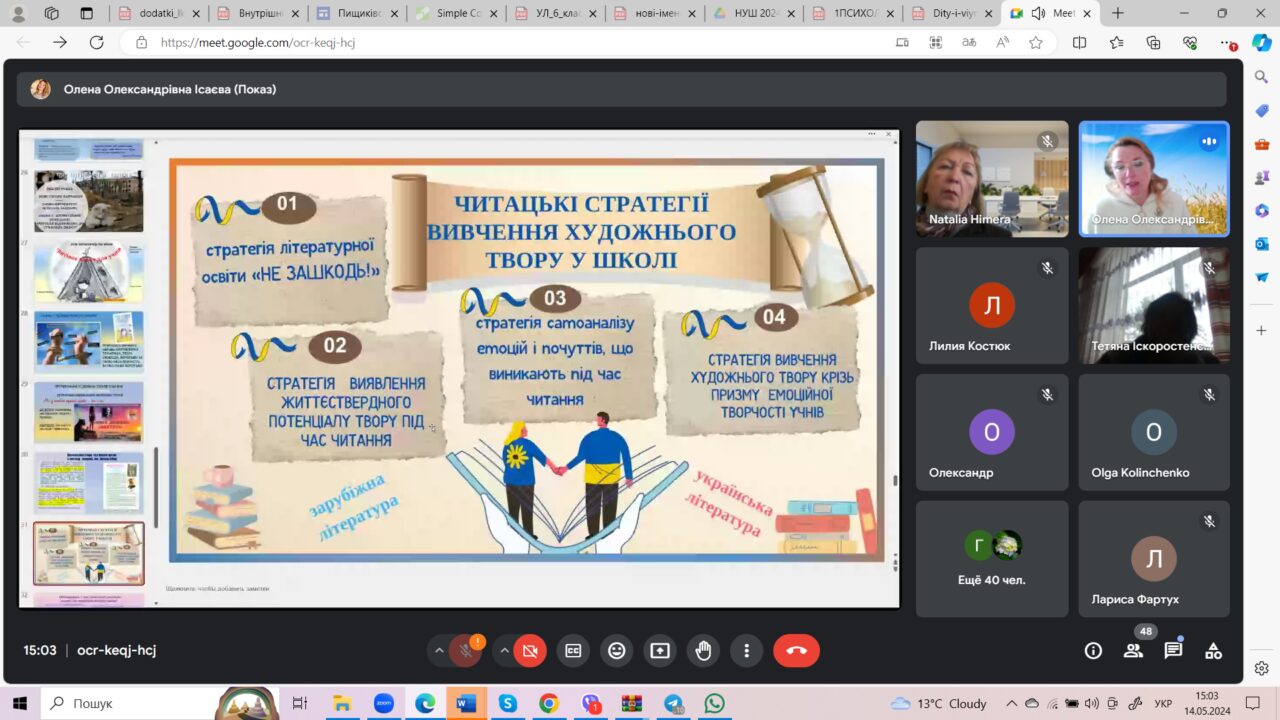1280x720 pixels.
Task: Open Read aloud (A) icon in address bar
Action: [x=1003, y=42]
